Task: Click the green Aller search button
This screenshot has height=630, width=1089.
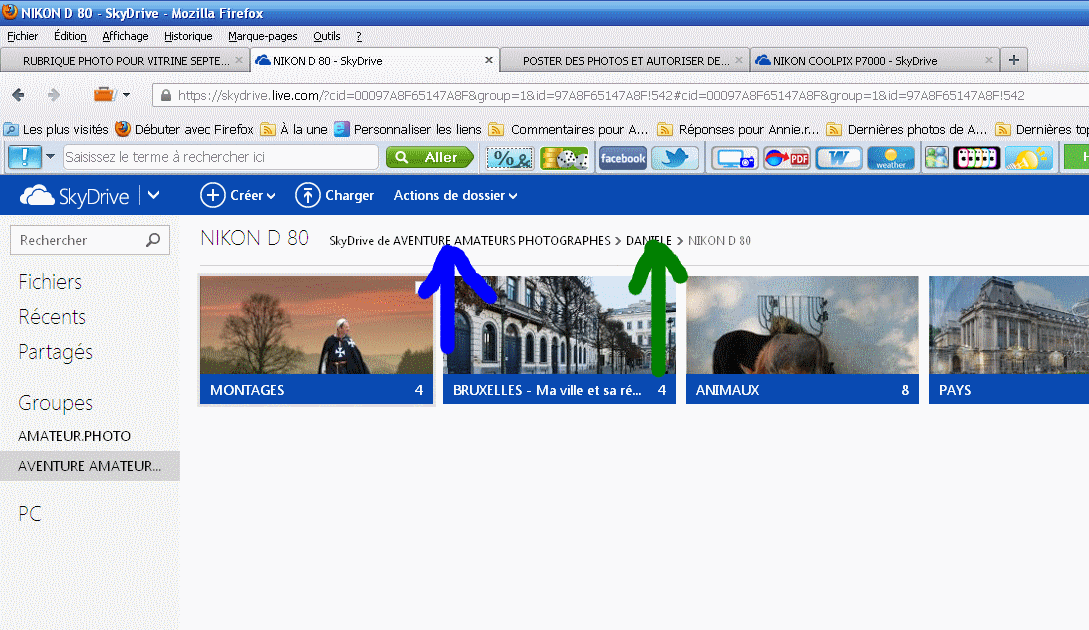Action: click(x=430, y=158)
